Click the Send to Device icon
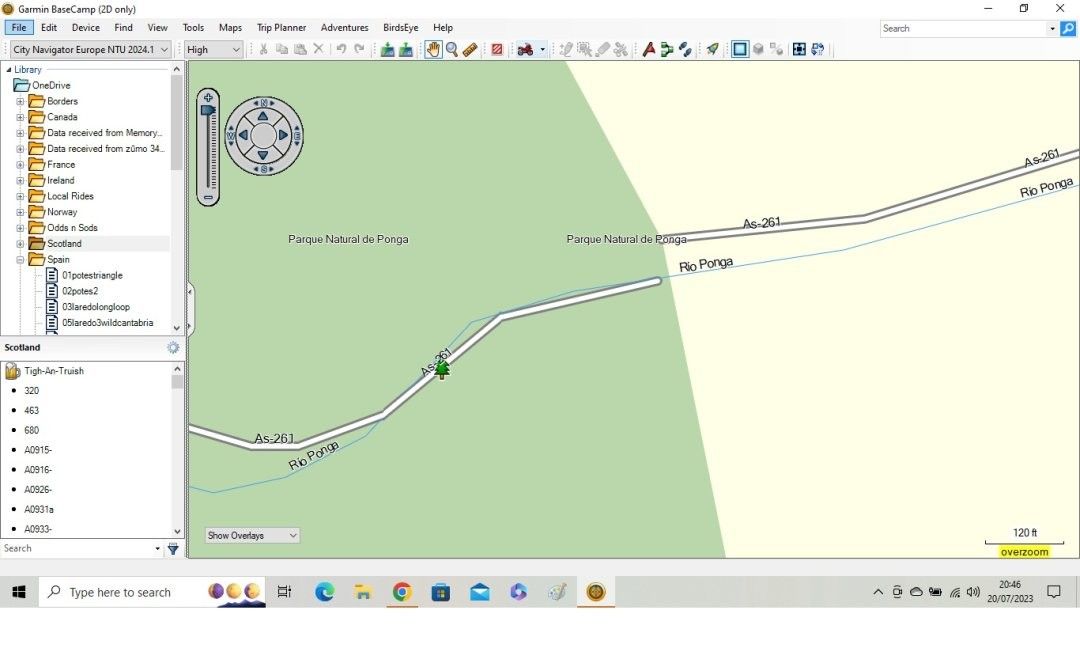 tap(387, 50)
